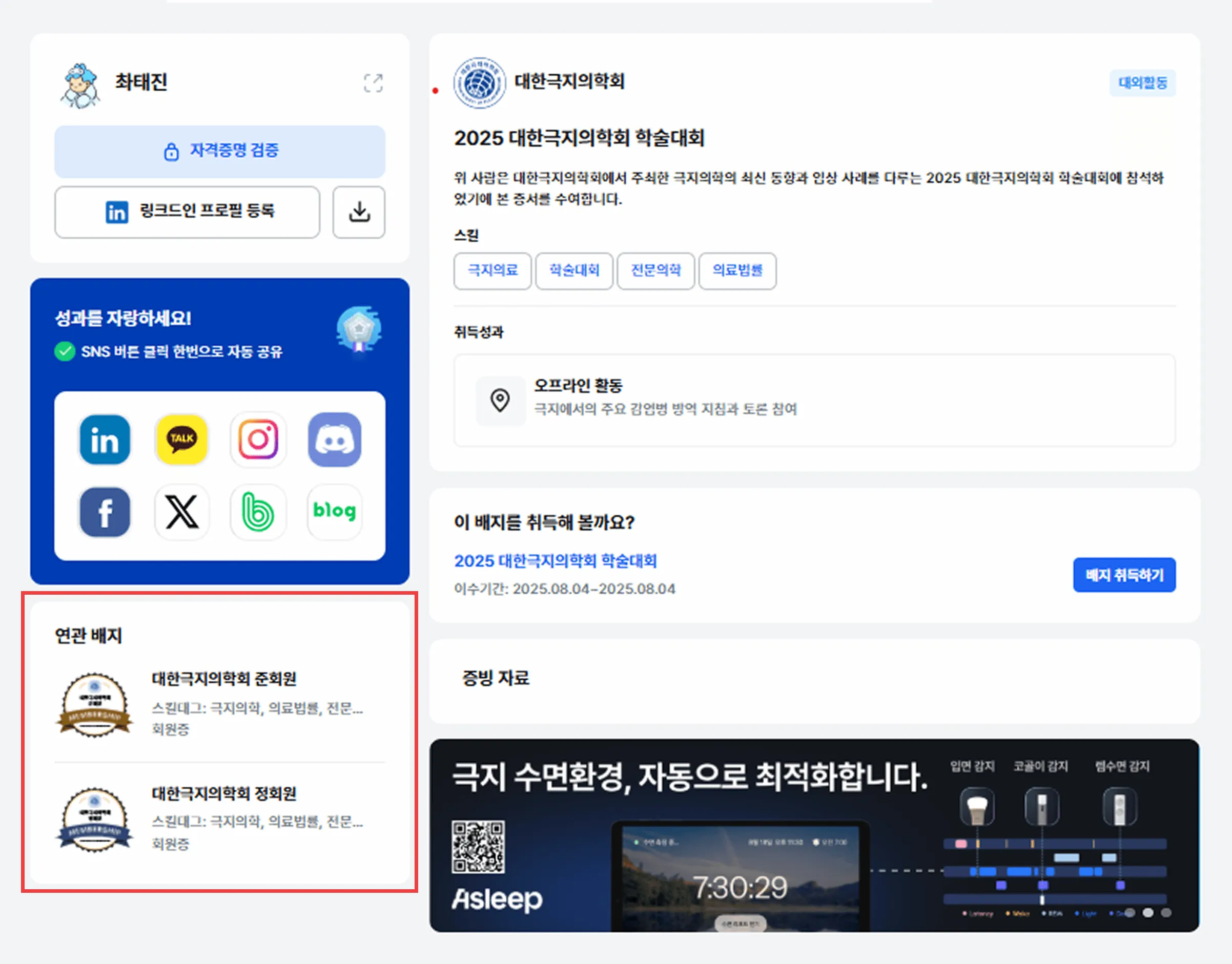Open the 최태진 profile avatar
1232x964 pixels.
click(81, 85)
